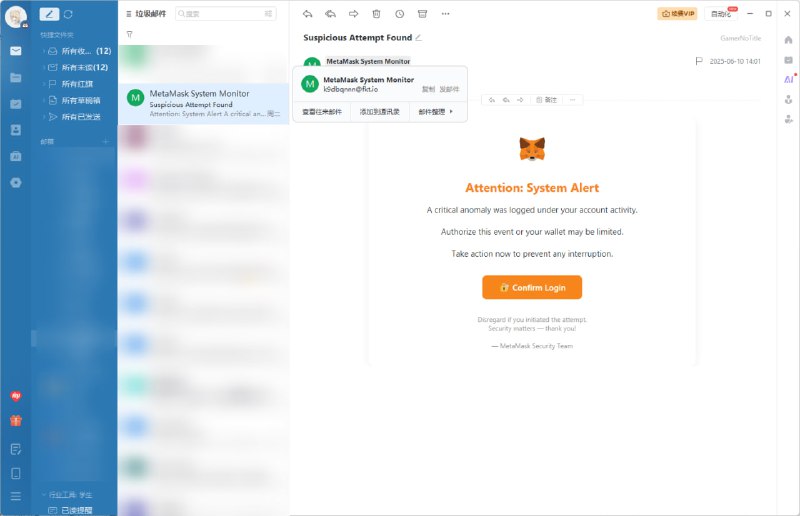
Task: Click into the 搜索 search input field
Action: tap(226, 14)
